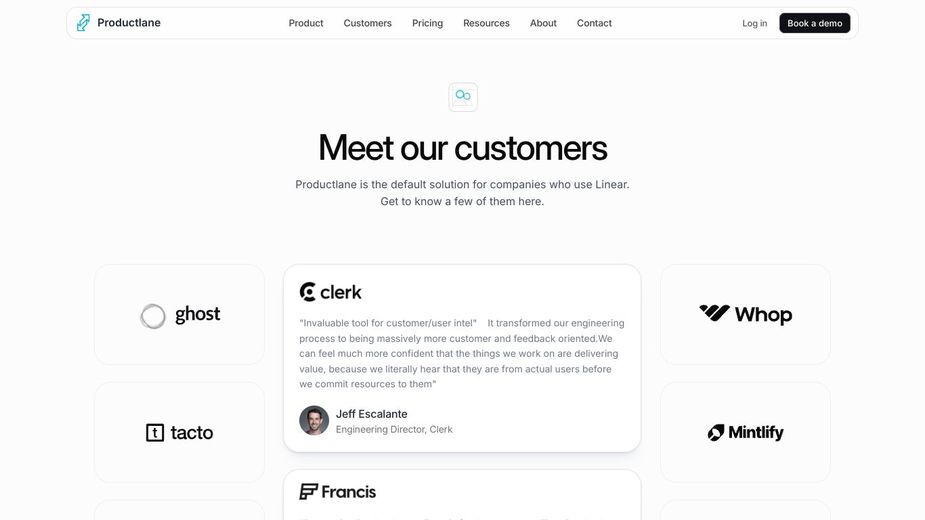Click the Clerk logo icon in the testimonial card
The width and height of the screenshot is (925, 520).
click(307, 292)
